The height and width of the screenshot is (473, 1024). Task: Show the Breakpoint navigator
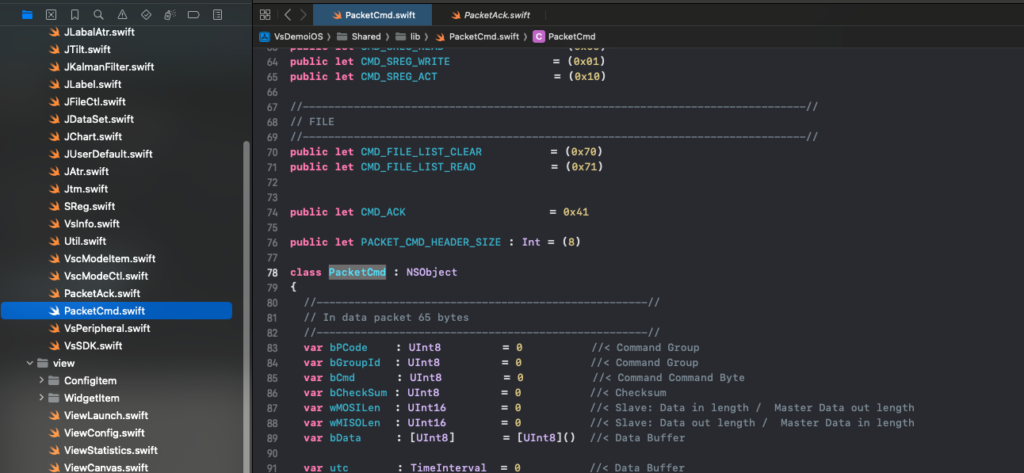[x=193, y=15]
